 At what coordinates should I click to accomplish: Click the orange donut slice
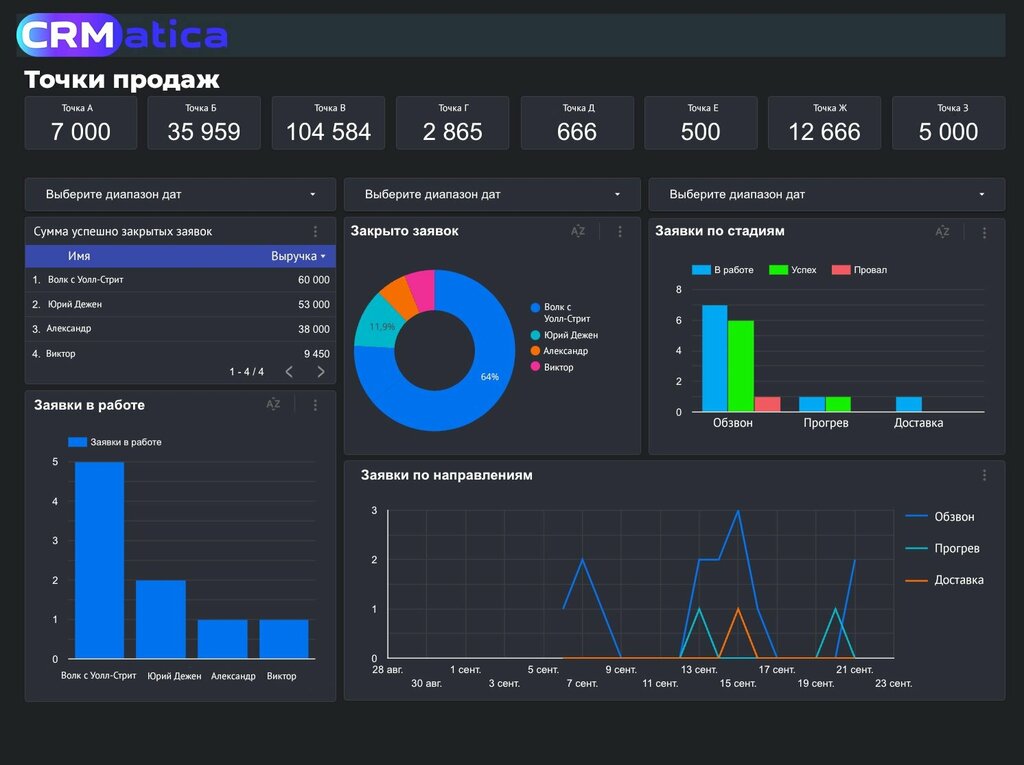400,297
